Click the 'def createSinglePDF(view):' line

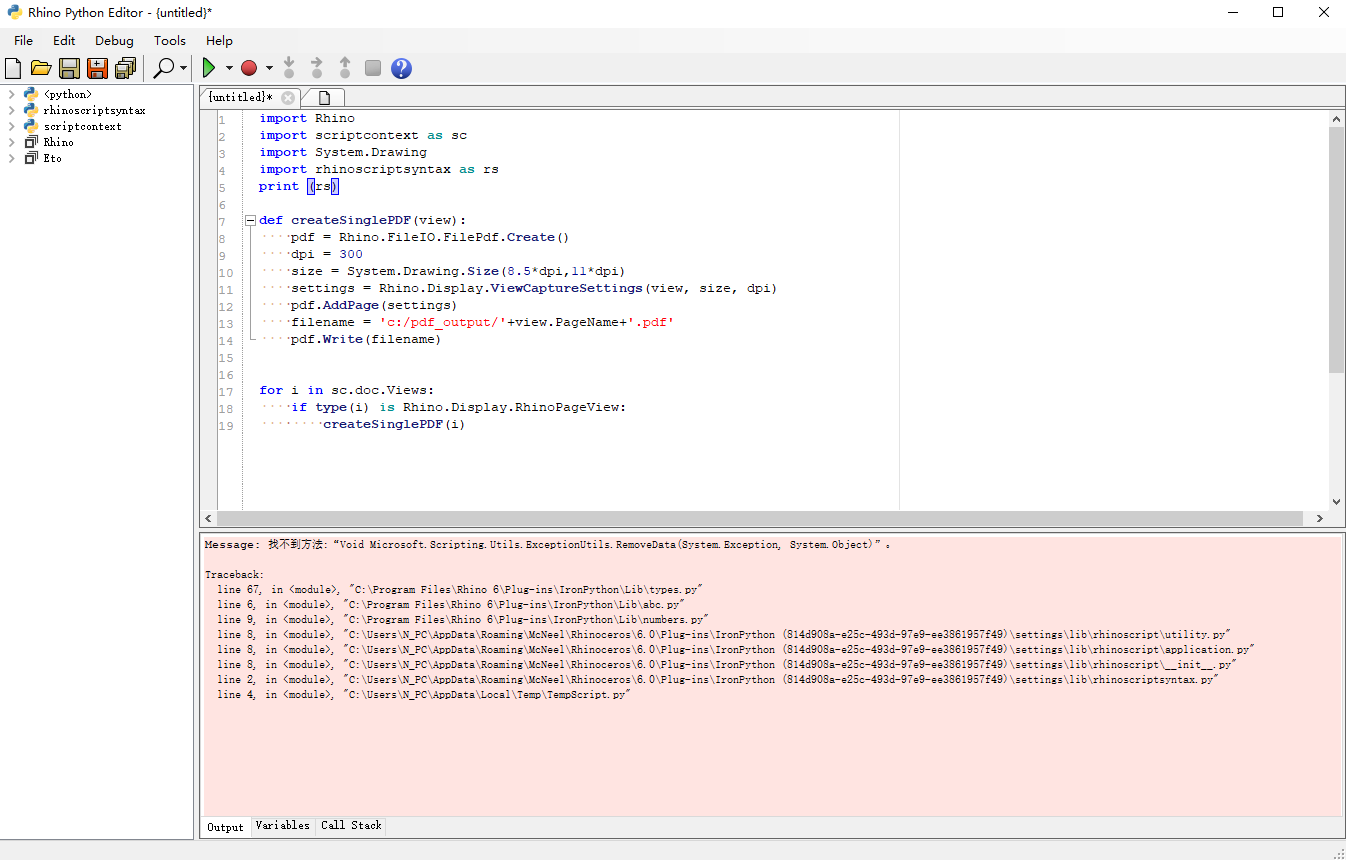(x=363, y=220)
